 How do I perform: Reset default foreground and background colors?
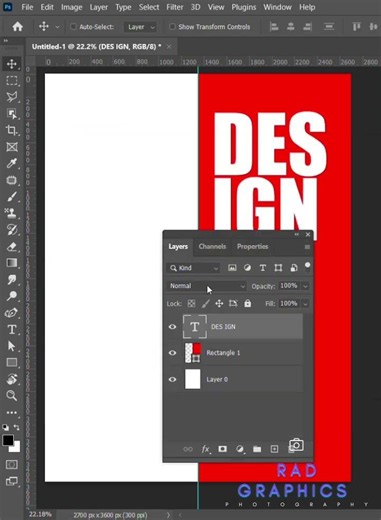6,427
